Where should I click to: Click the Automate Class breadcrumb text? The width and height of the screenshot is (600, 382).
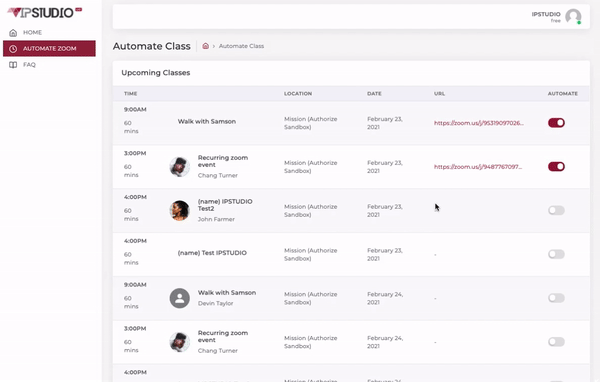241,46
